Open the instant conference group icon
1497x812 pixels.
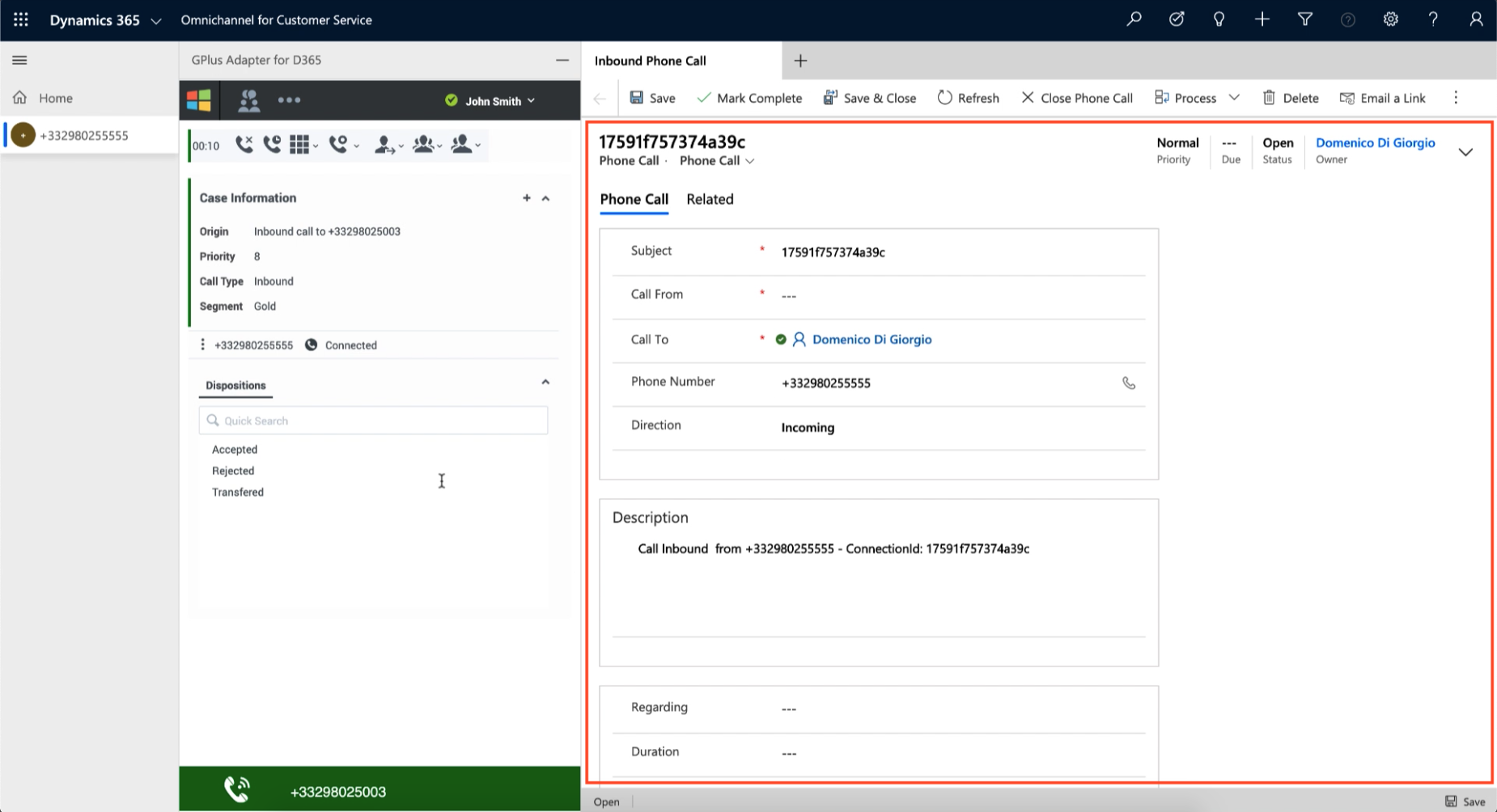(423, 145)
